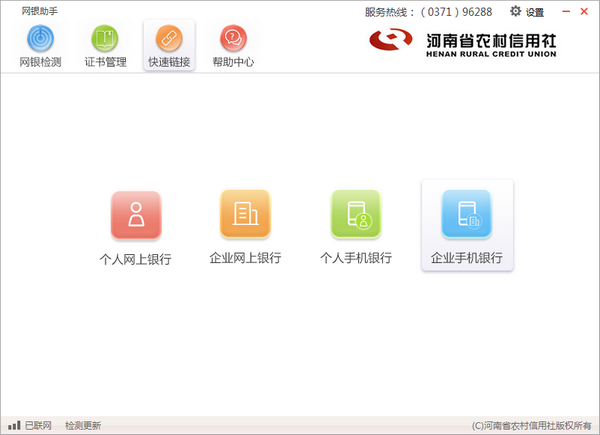
Task: Minimize the 网银助手 window
Action: tap(566, 11)
